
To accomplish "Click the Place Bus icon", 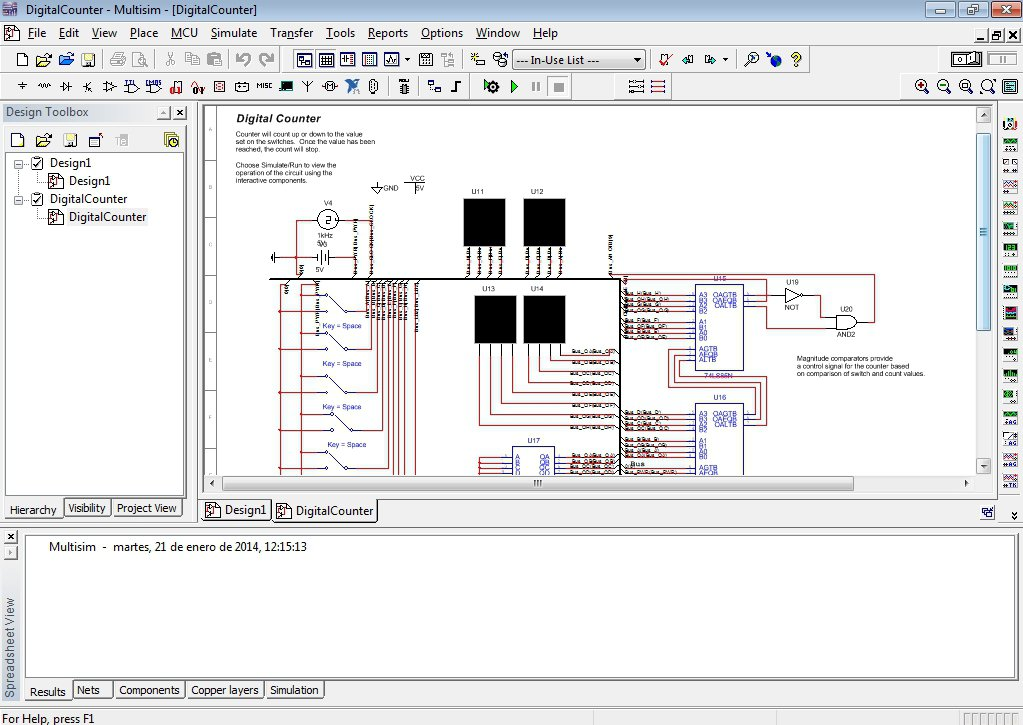I will click(x=456, y=87).
